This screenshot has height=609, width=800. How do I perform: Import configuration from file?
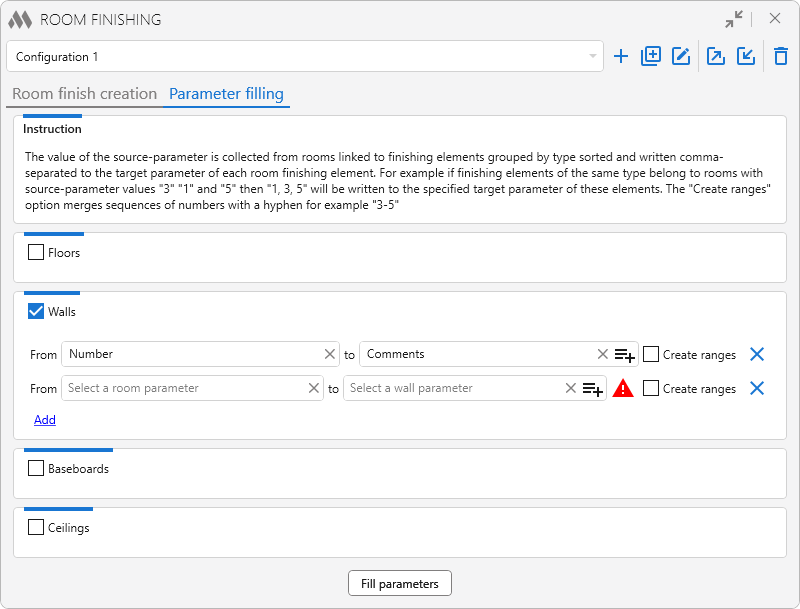tap(746, 57)
